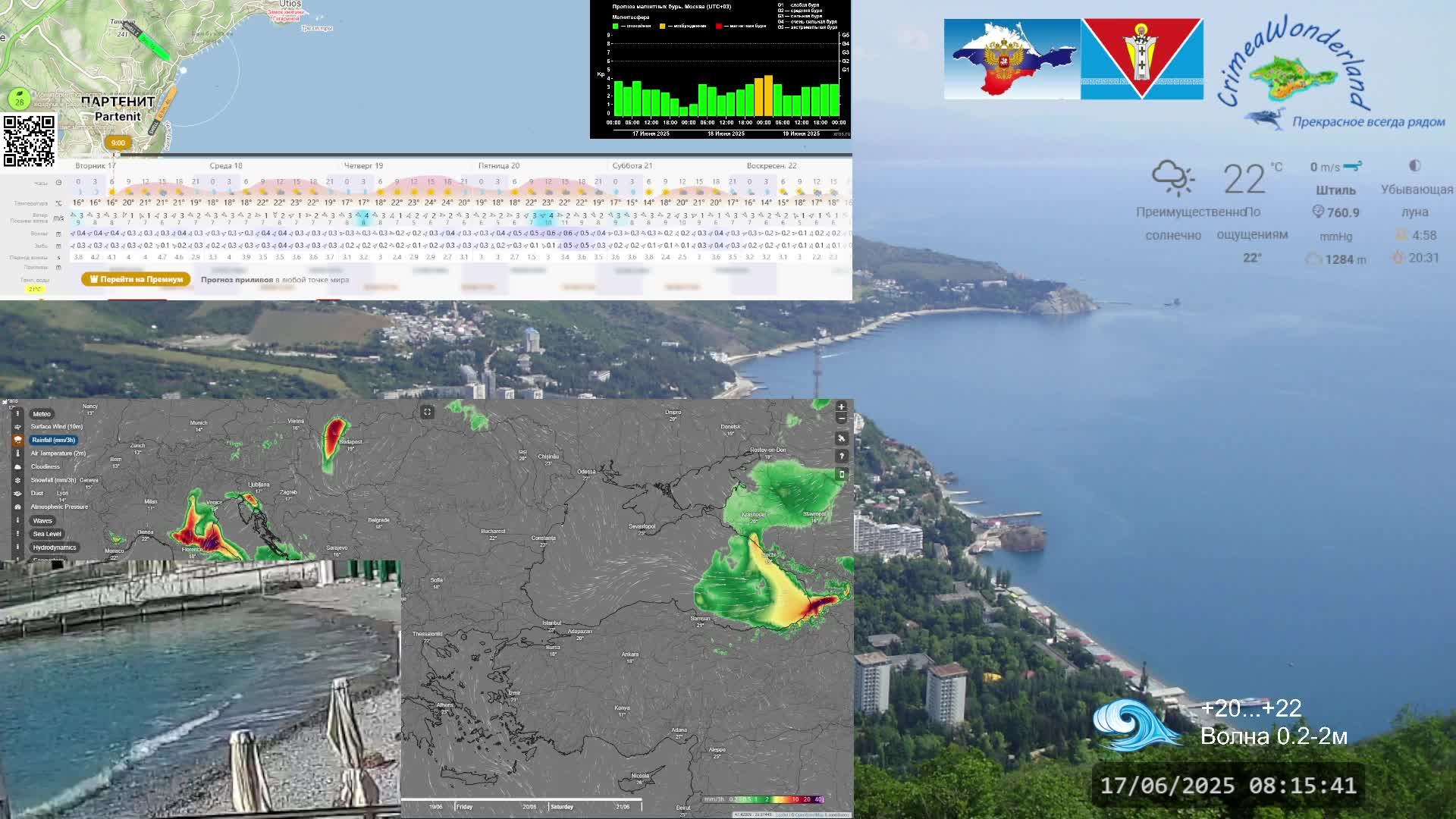This screenshot has height=819, width=1456.
Task: Click the green 28 marker on Partenit map
Action: 20,98
